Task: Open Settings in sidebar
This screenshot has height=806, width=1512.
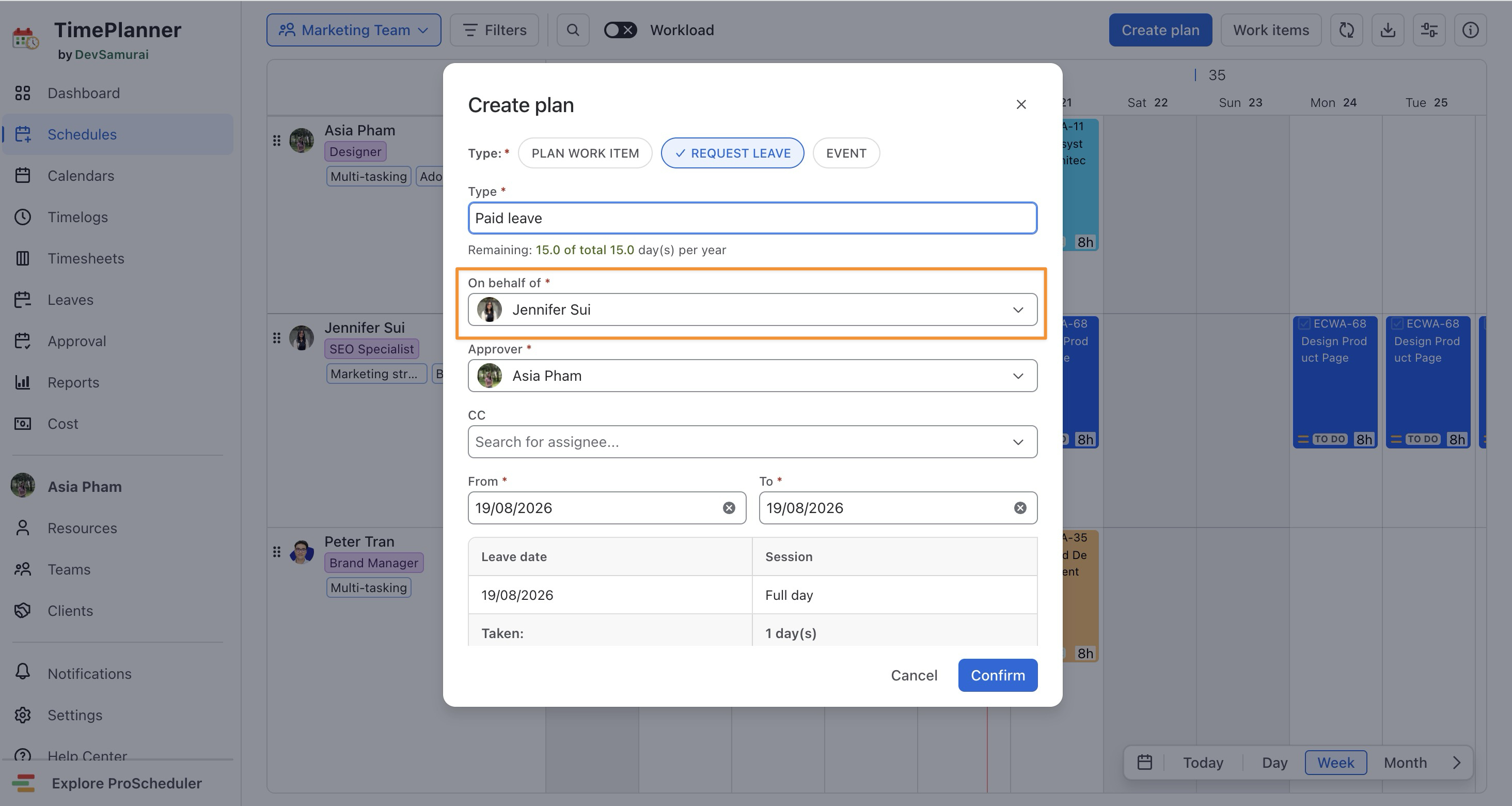Action: tap(117, 715)
